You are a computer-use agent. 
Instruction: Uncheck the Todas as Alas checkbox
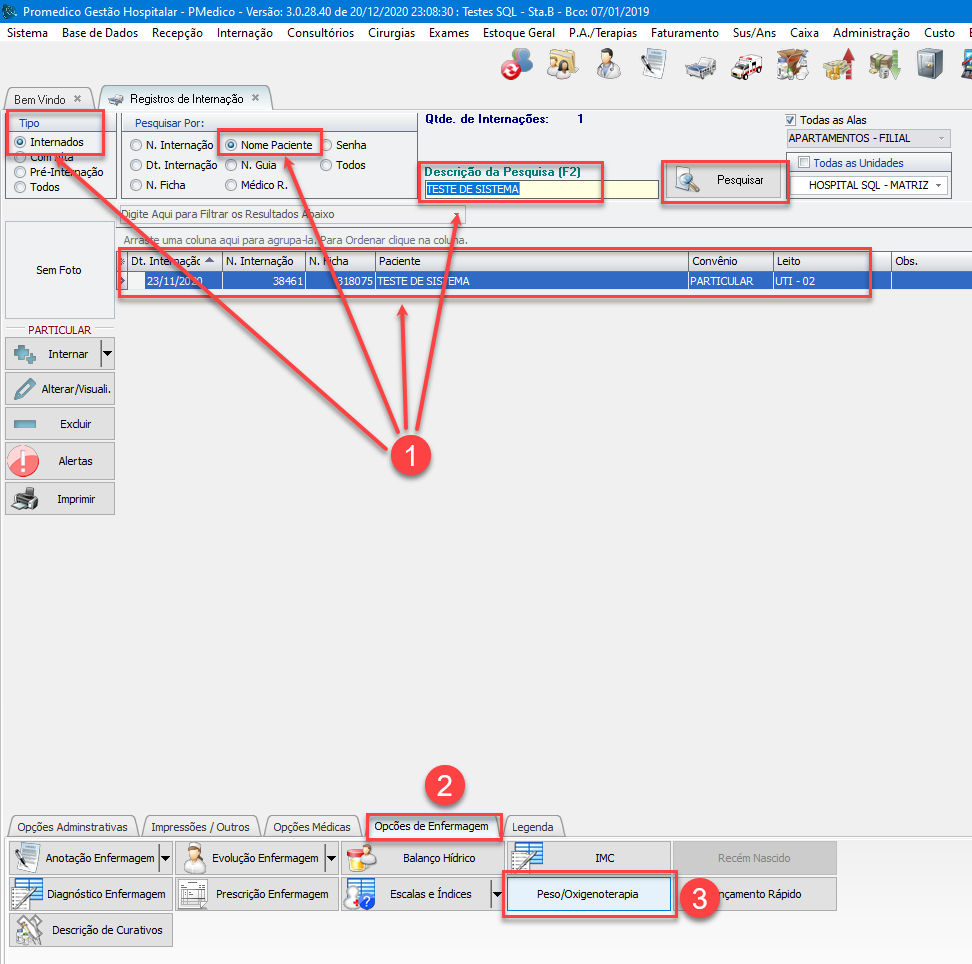coord(792,120)
